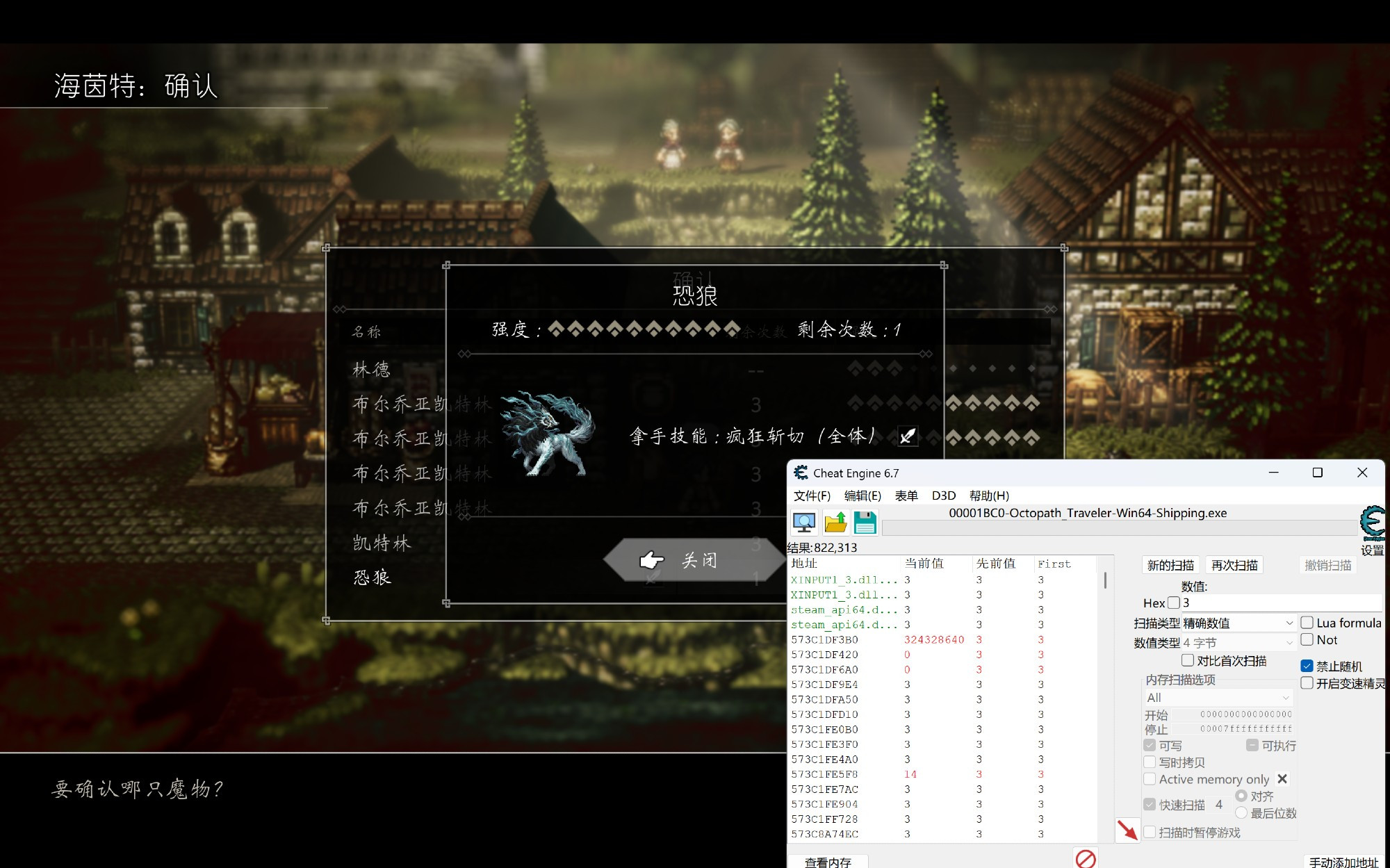Screen dimensions: 1390x868
Task: Click the red clear list circle icon
Action: 1086,859
